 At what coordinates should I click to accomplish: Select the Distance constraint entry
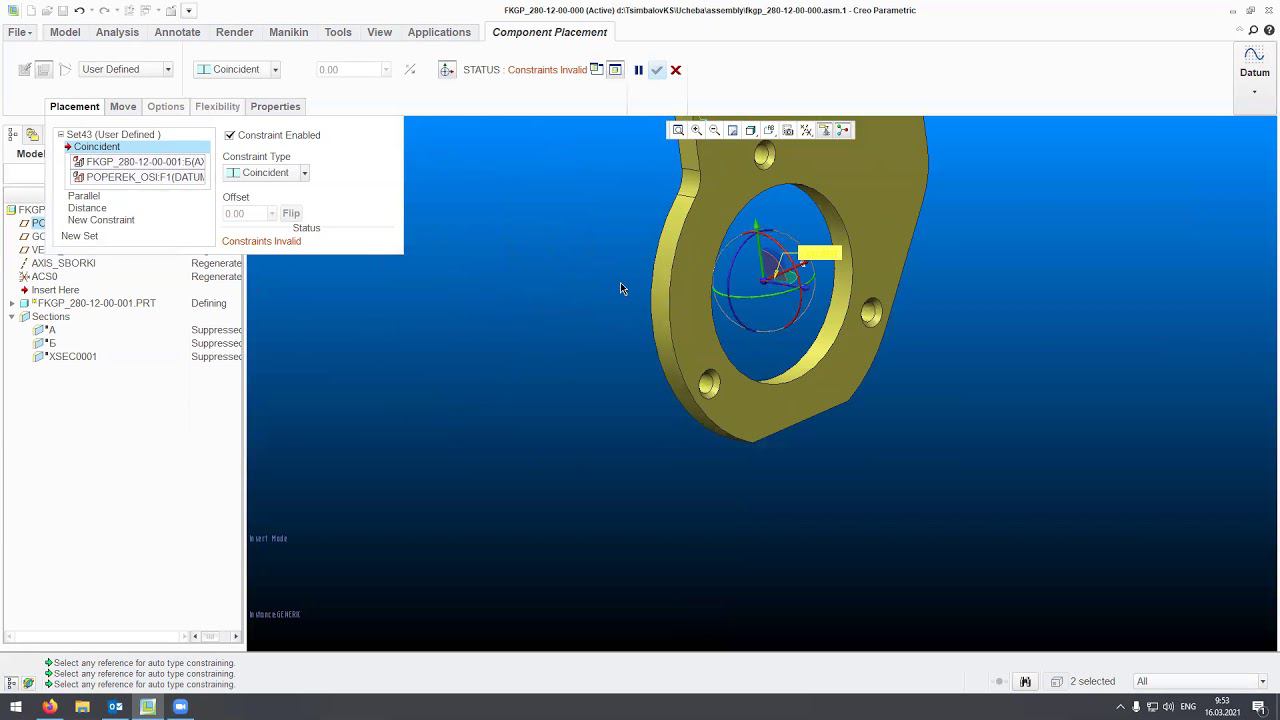87,208
